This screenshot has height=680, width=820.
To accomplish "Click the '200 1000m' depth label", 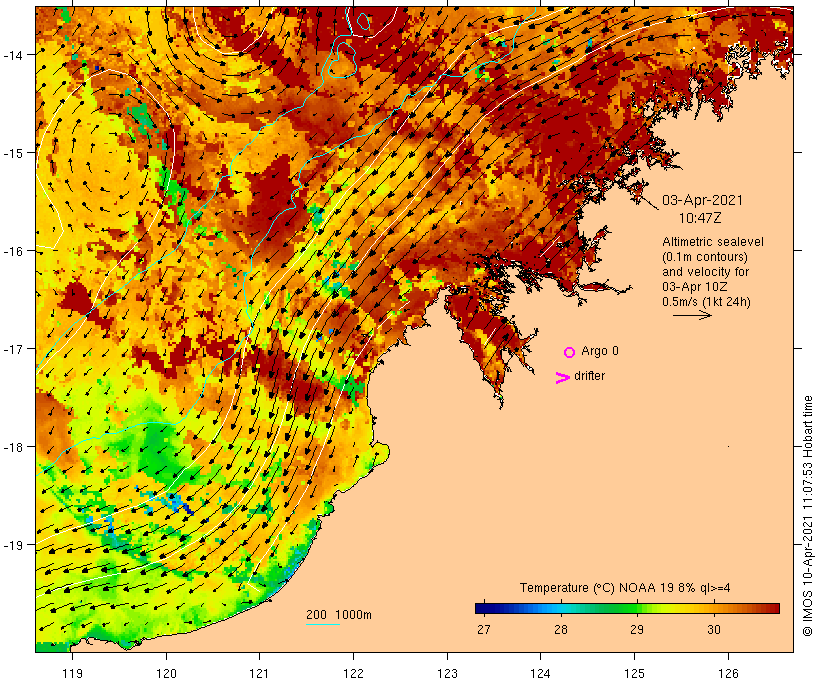I will tap(339, 615).
